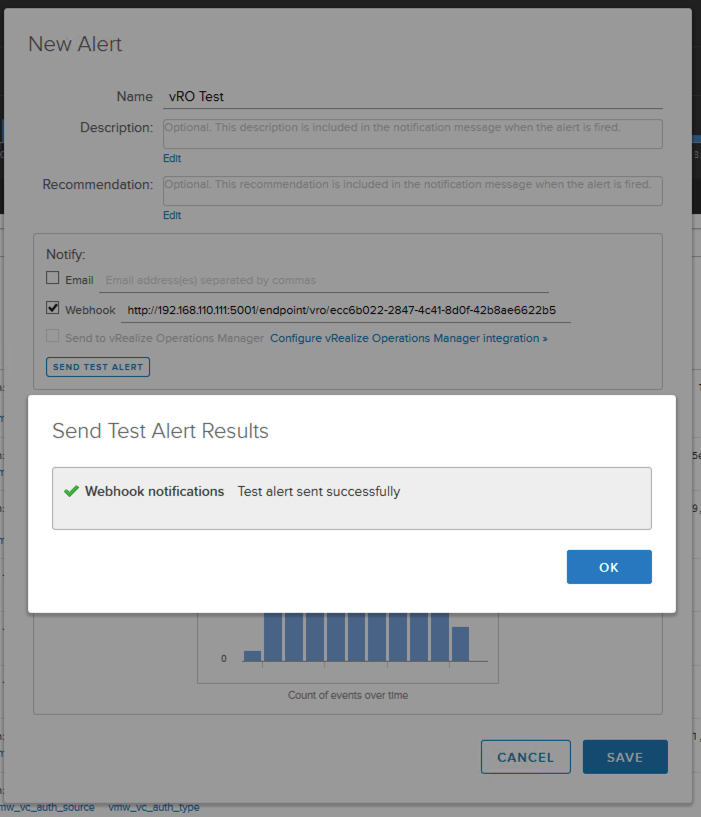The height and width of the screenshot is (817, 701).
Task: Focus the alert Name field containing vRO Test
Action: pyautogui.click(x=412, y=97)
